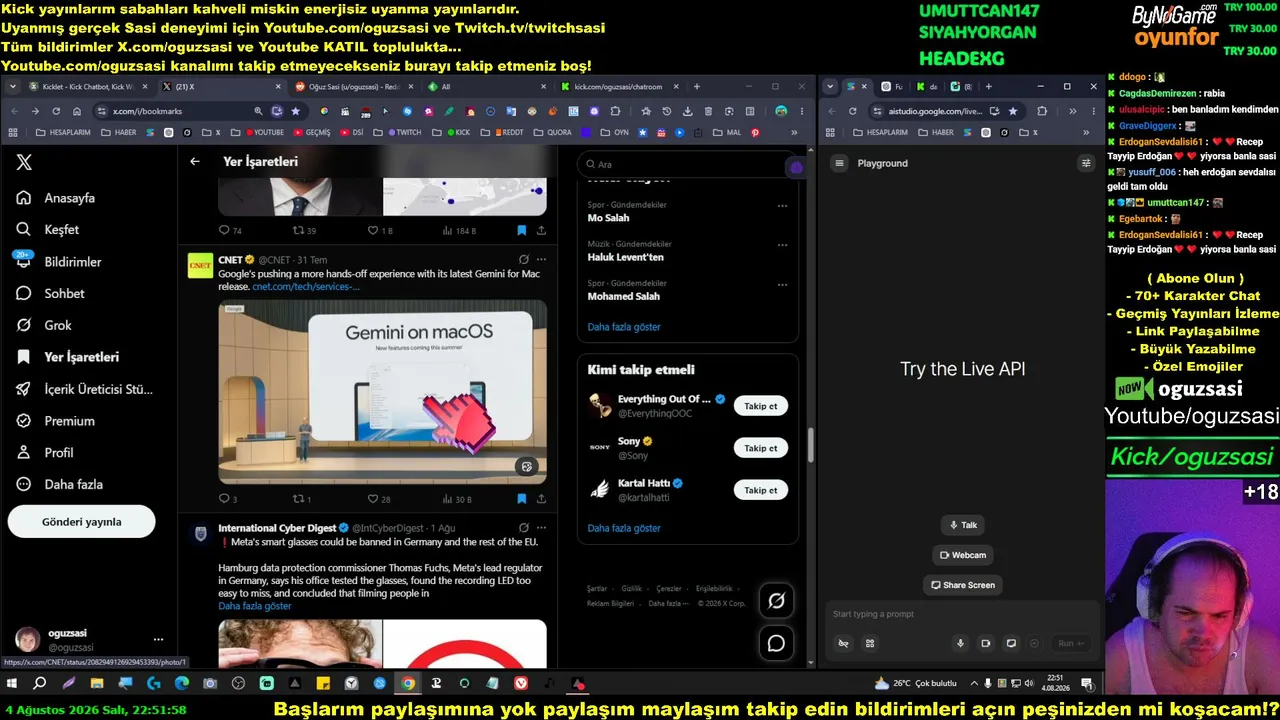Toggle the AI Studio sidebar hamburger menu

pyautogui.click(x=840, y=163)
